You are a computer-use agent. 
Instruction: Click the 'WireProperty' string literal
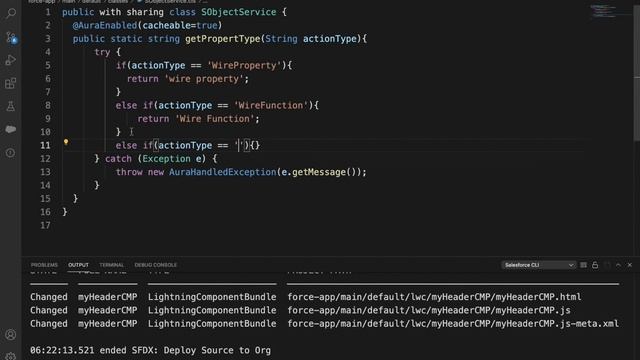[x=244, y=65]
